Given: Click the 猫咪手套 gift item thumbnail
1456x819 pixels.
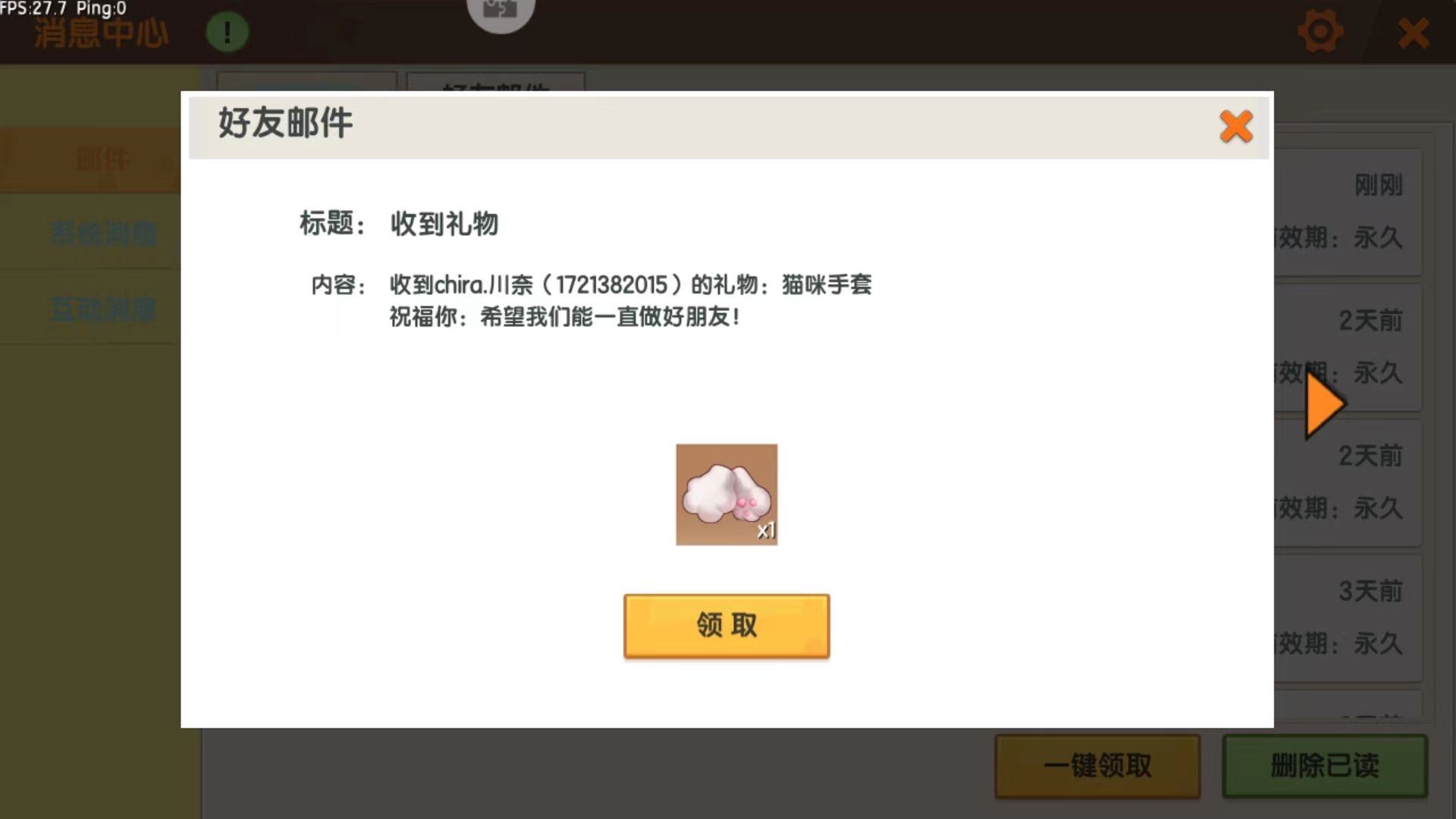Looking at the screenshot, I should coord(726,494).
